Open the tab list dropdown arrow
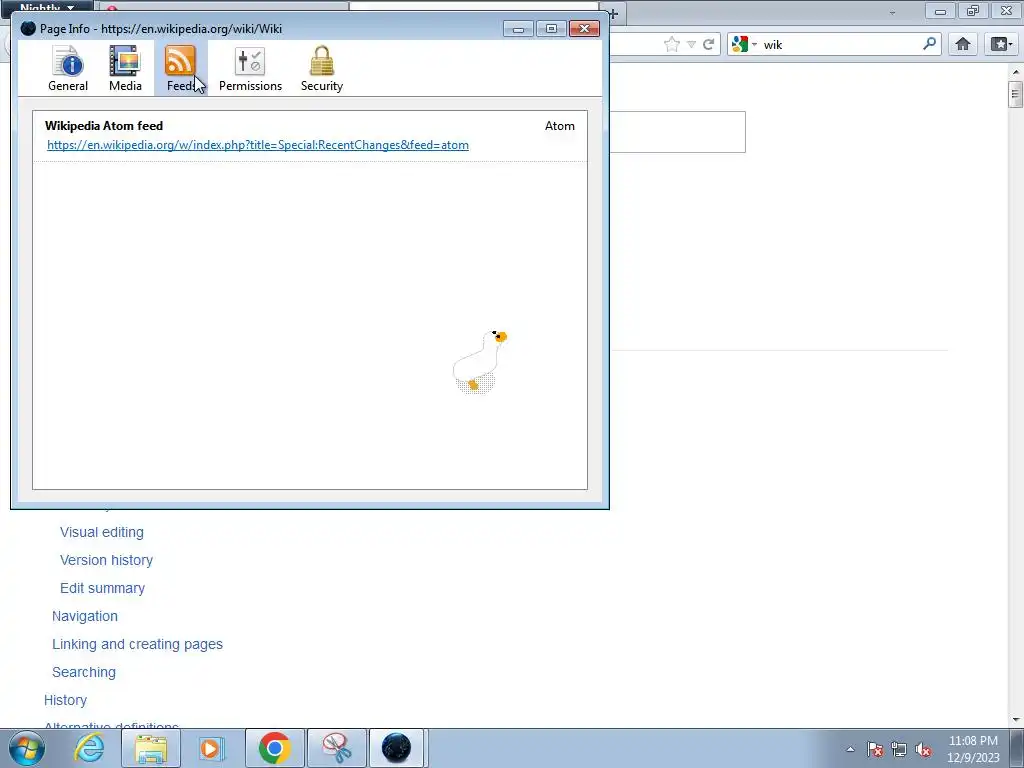Viewport: 1024px width, 768px height. pyautogui.click(x=892, y=12)
